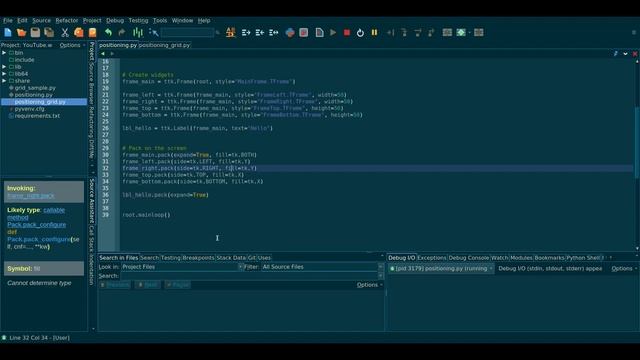Pause the running debug process

[374, 32]
